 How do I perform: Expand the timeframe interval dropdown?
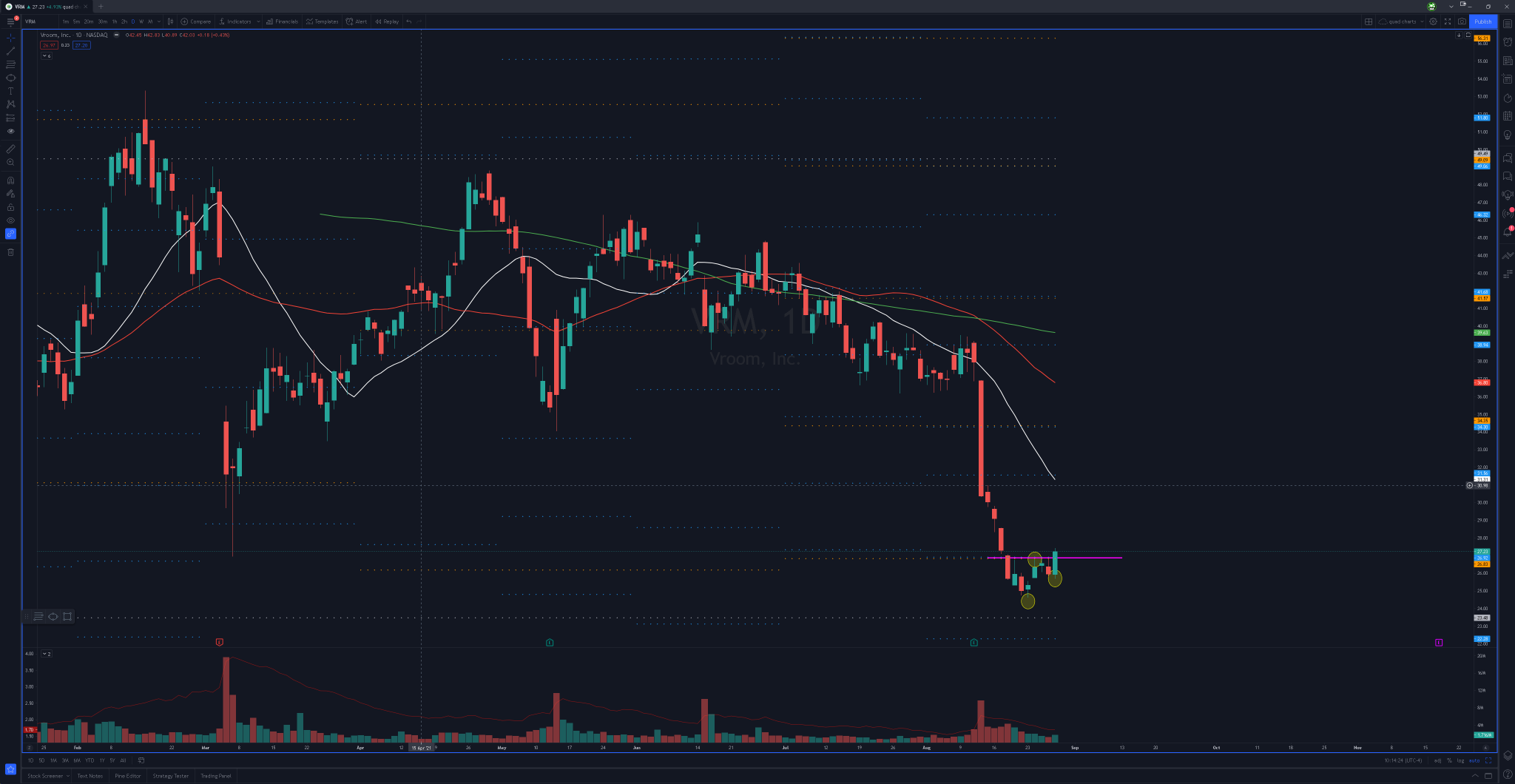tap(160, 21)
